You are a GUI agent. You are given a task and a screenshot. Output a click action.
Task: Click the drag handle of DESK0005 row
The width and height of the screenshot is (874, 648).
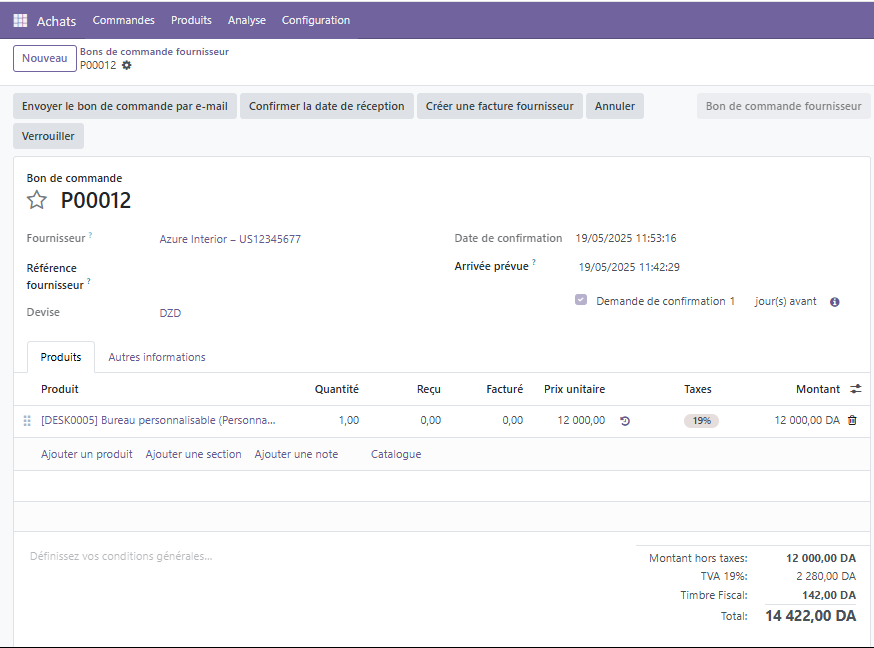tap(27, 421)
